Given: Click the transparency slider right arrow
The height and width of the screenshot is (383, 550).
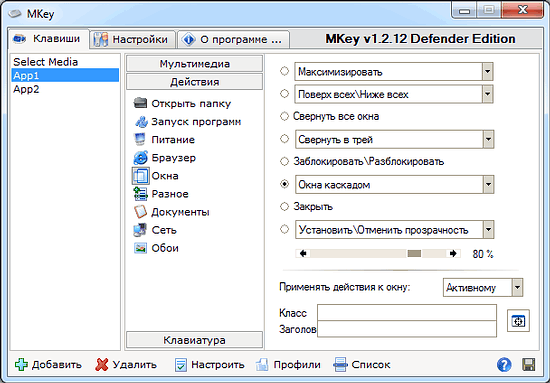Looking at the screenshot, I should click(x=453, y=254).
